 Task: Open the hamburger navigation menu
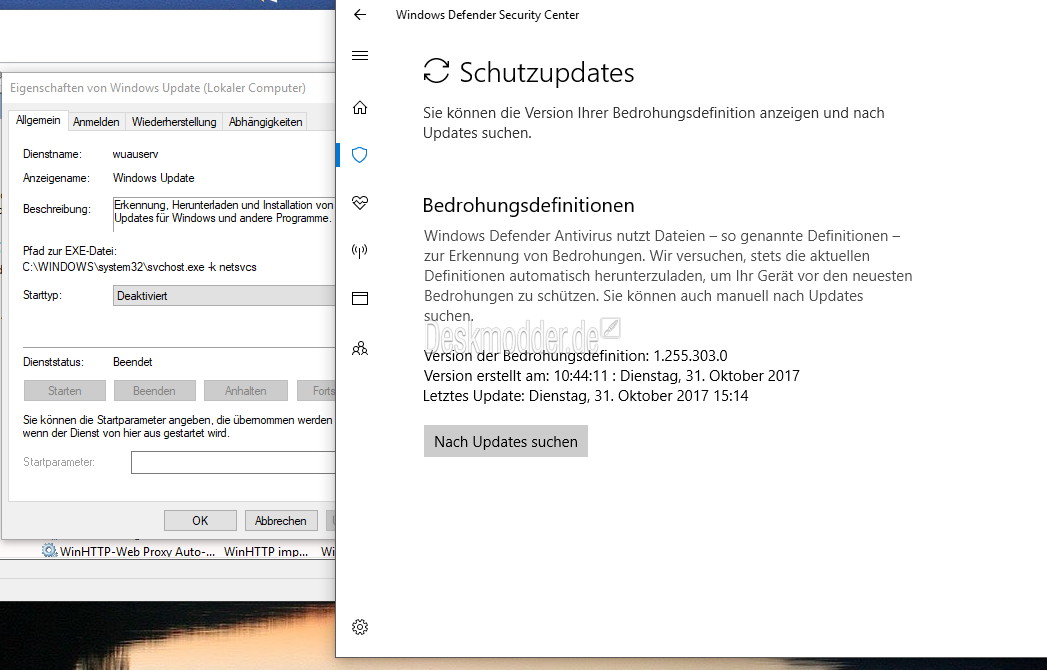(360, 55)
